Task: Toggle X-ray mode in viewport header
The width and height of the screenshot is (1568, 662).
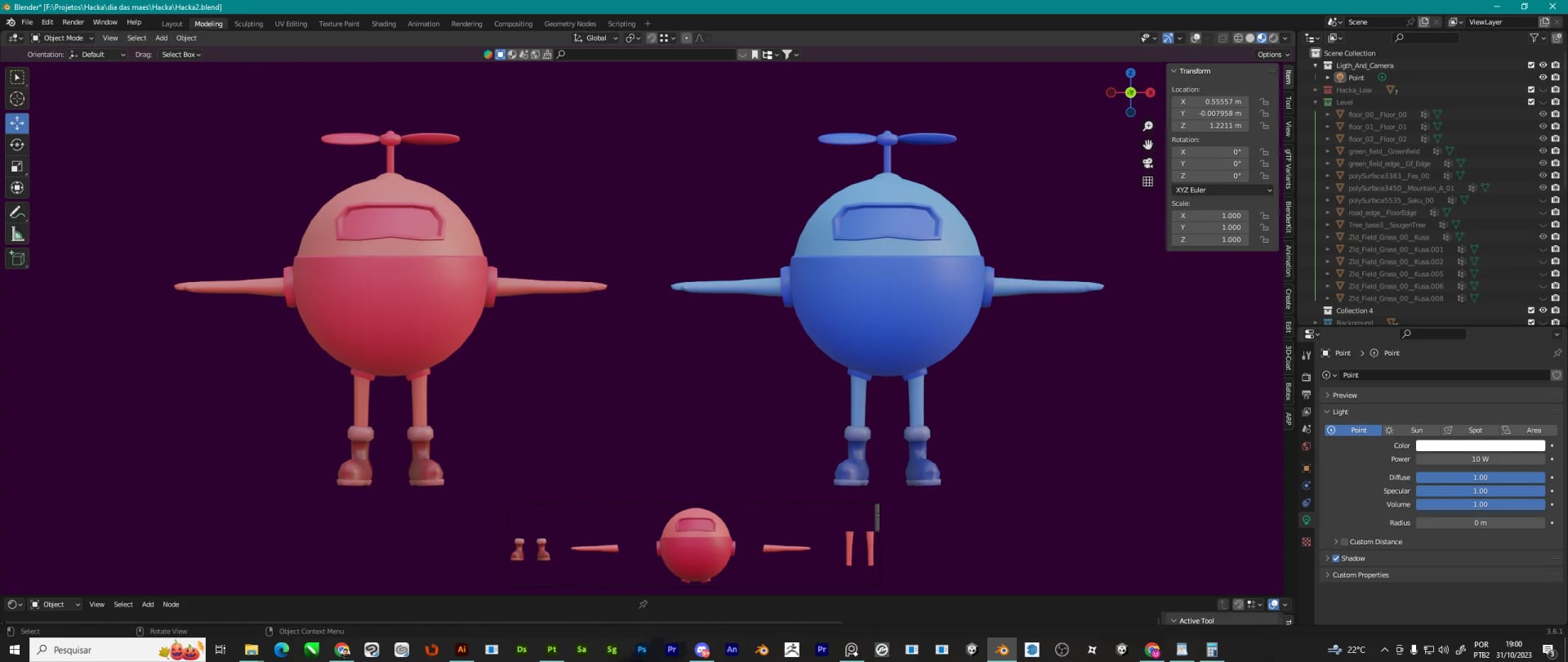Action: tap(1223, 38)
